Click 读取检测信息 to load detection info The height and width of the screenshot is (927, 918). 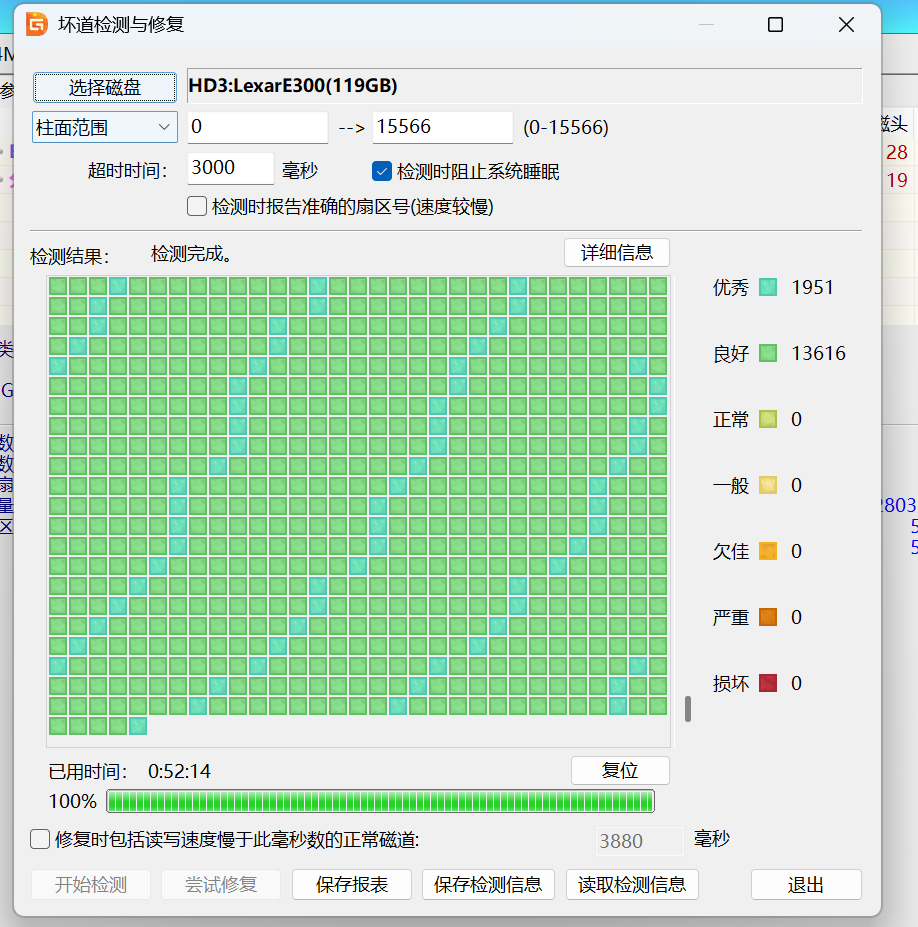(x=632, y=885)
